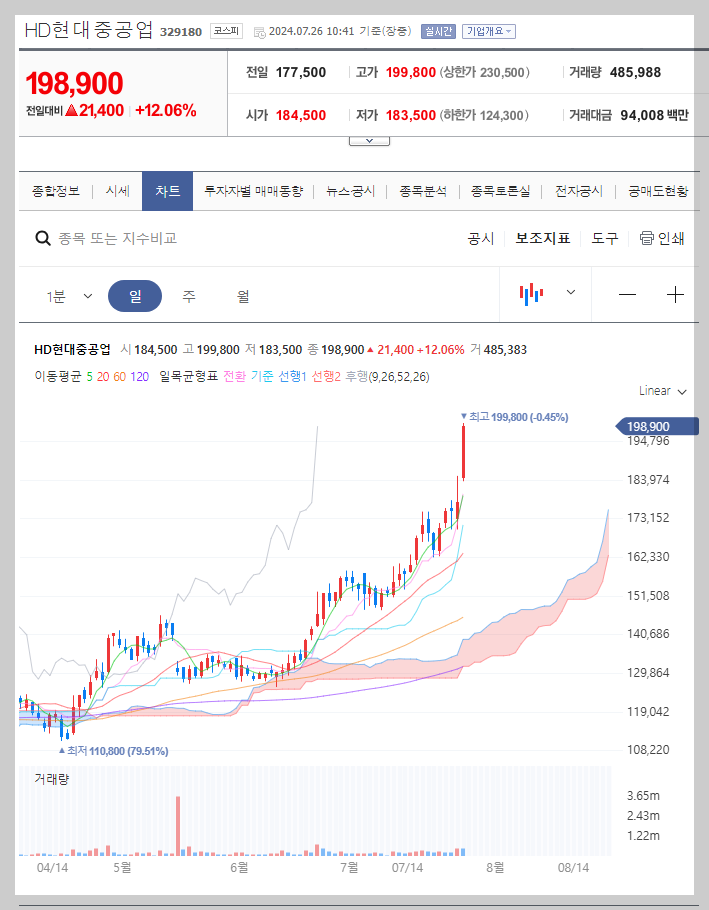Click the stock search magnifier icon
Screen dimensions: 709x910
click(42, 239)
